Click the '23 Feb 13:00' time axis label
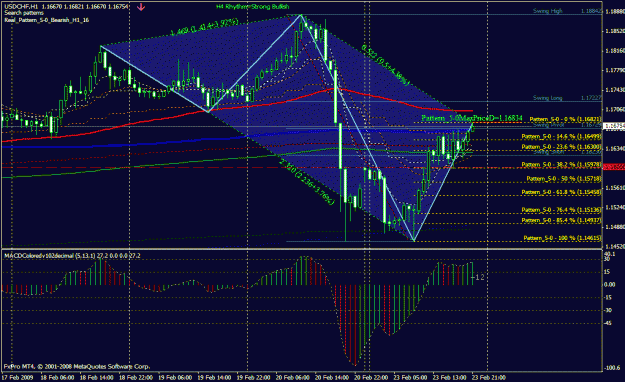Viewport: 625px width, 382px height. pos(449,377)
